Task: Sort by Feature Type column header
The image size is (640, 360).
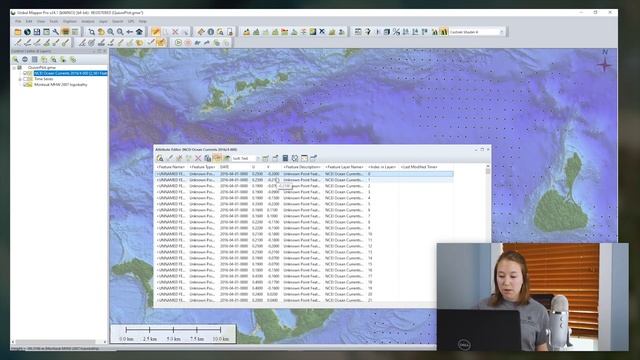Action: 202,167
